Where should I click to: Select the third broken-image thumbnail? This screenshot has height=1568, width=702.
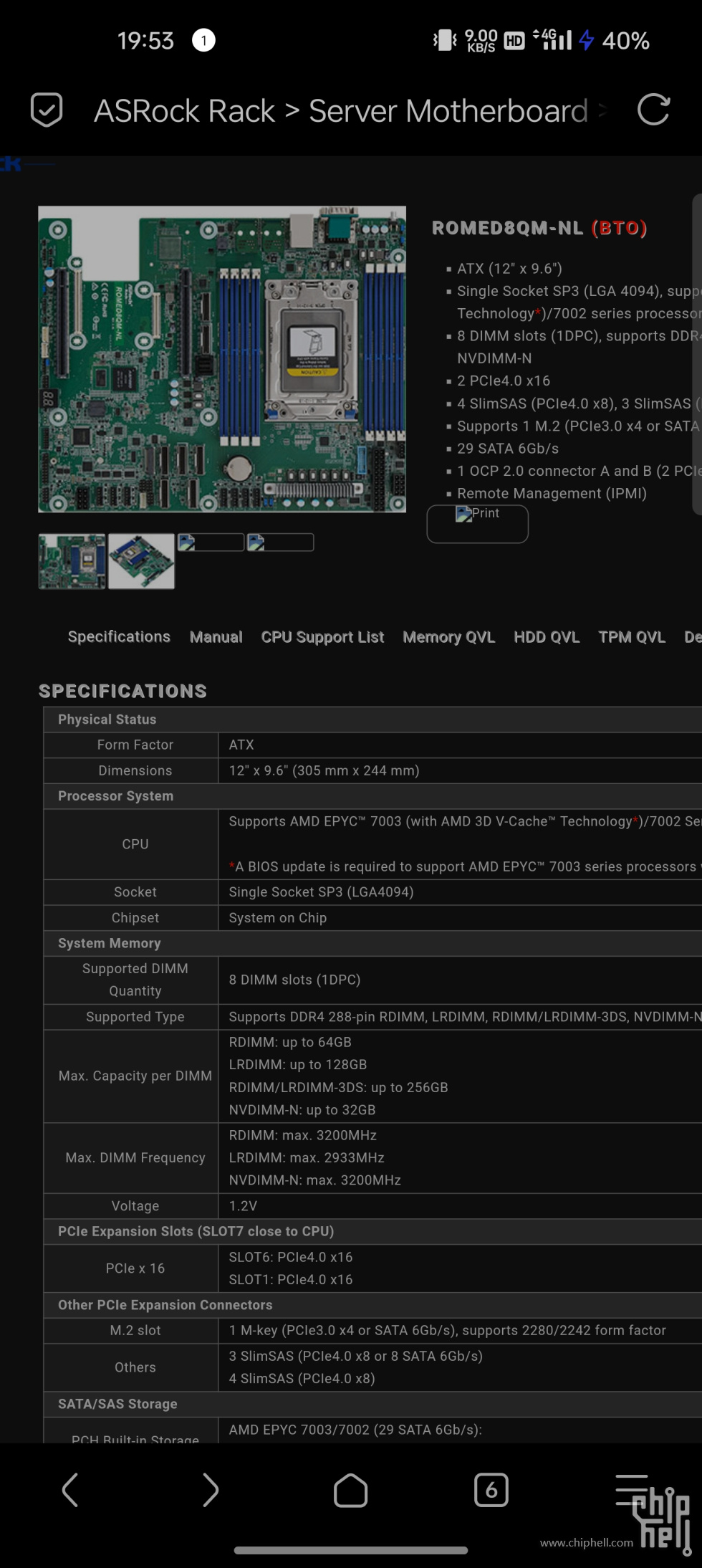pyautogui.click(x=211, y=542)
